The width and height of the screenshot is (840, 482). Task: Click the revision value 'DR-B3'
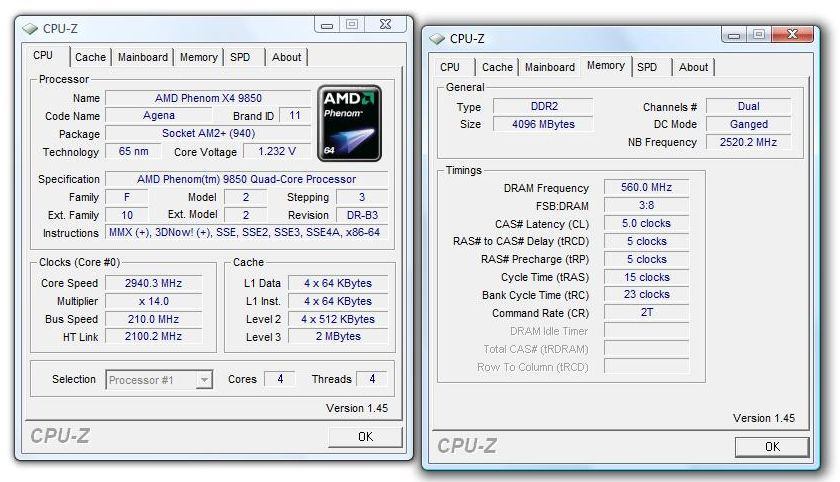(362, 215)
